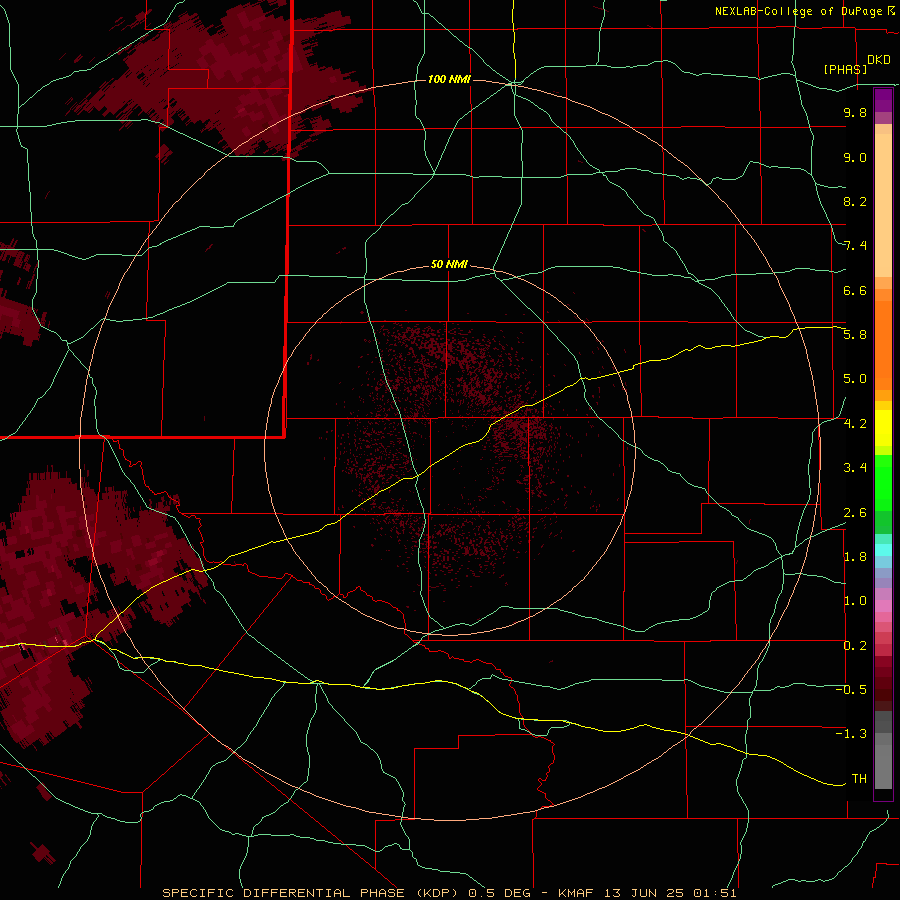This screenshot has height=900, width=900.
Task: Select the -0.5 value on color scale
Action: pyautogui.click(x=851, y=690)
